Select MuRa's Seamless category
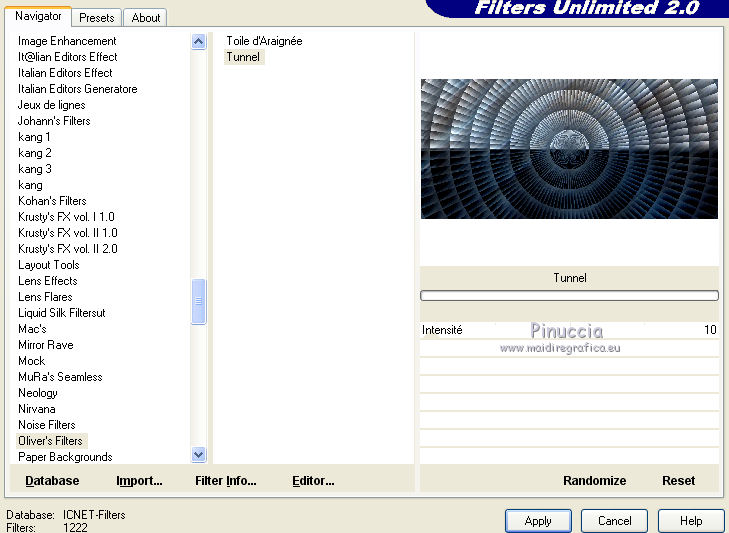This screenshot has height=533, width=729. pyautogui.click(x=60, y=377)
